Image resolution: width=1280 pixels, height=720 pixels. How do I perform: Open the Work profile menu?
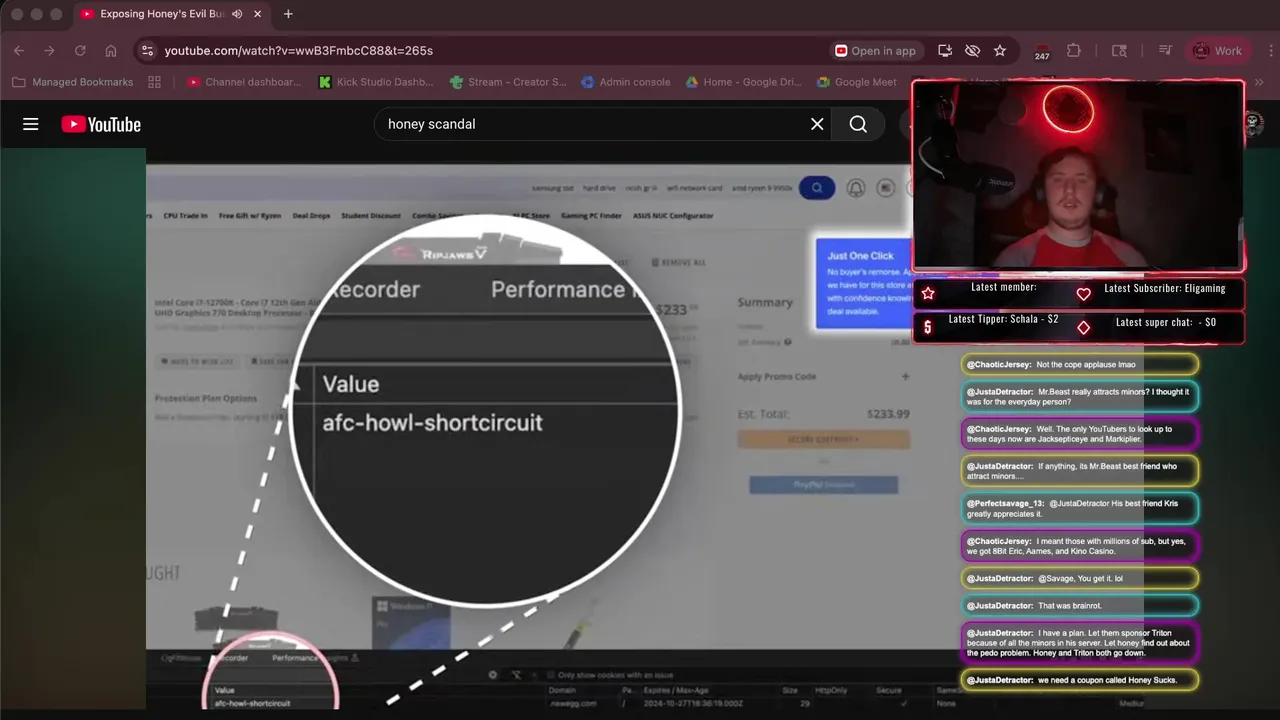pyautogui.click(x=1217, y=50)
